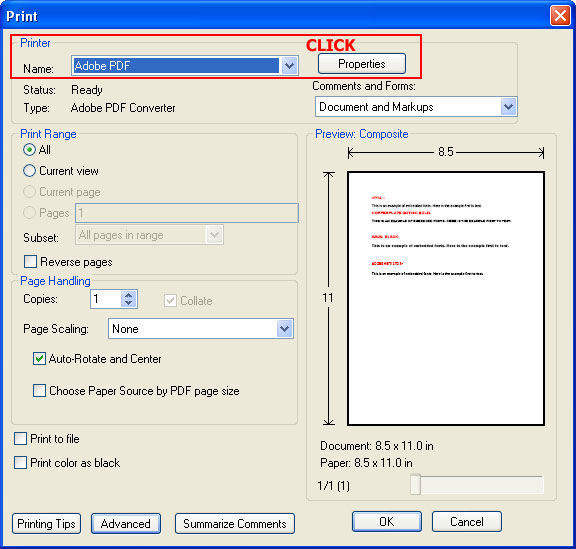The height and width of the screenshot is (549, 576).
Task: Enable the Print to file option
Action: point(20,438)
